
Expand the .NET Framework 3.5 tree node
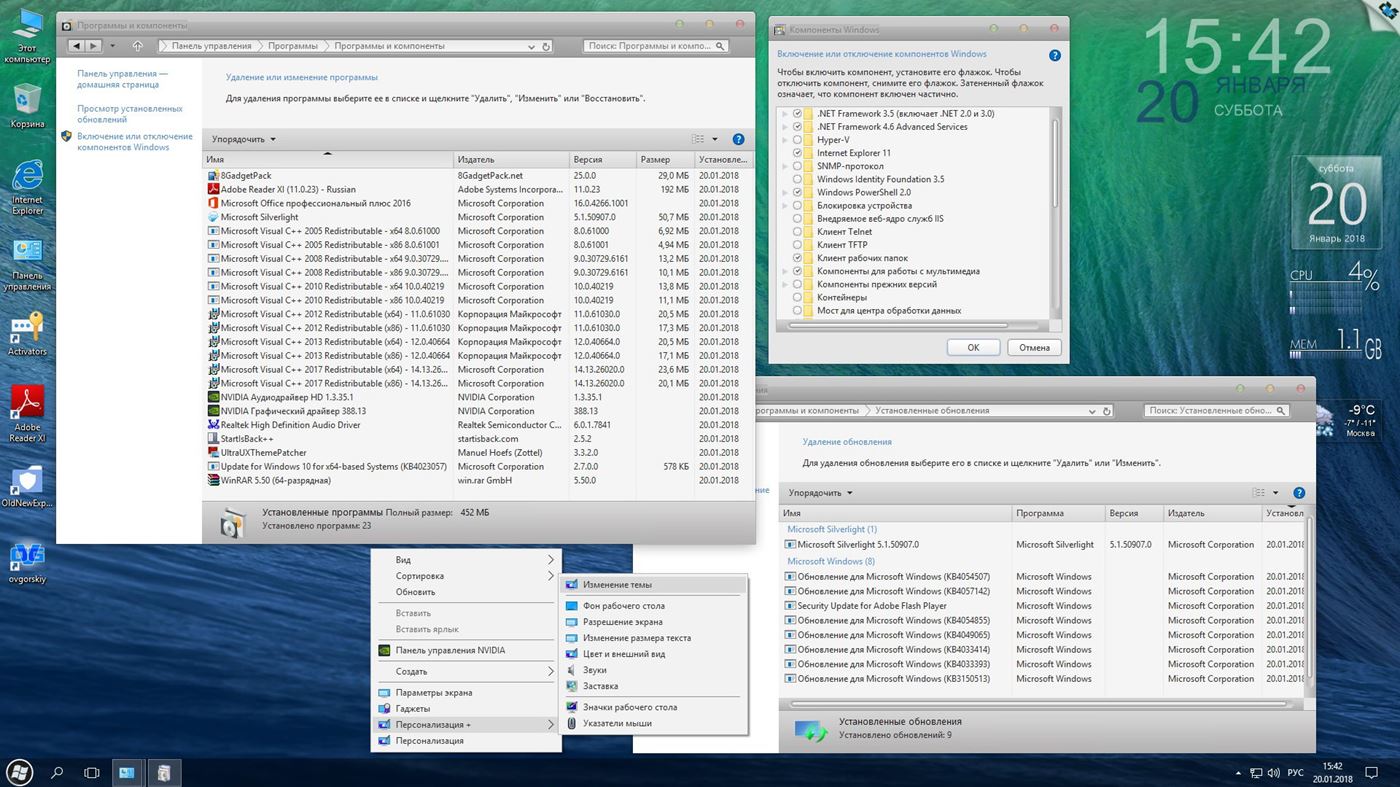click(785, 114)
